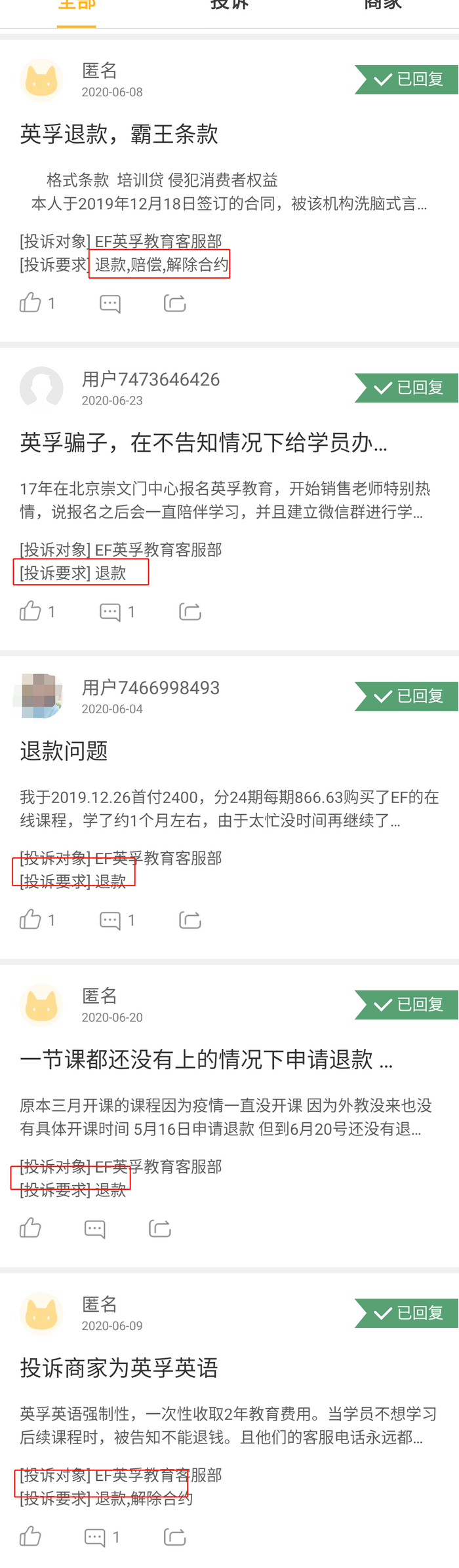The width and height of the screenshot is (459, 1568).
Task: Share the 英孚退款，霸王条款 complaint
Action: (174, 303)
